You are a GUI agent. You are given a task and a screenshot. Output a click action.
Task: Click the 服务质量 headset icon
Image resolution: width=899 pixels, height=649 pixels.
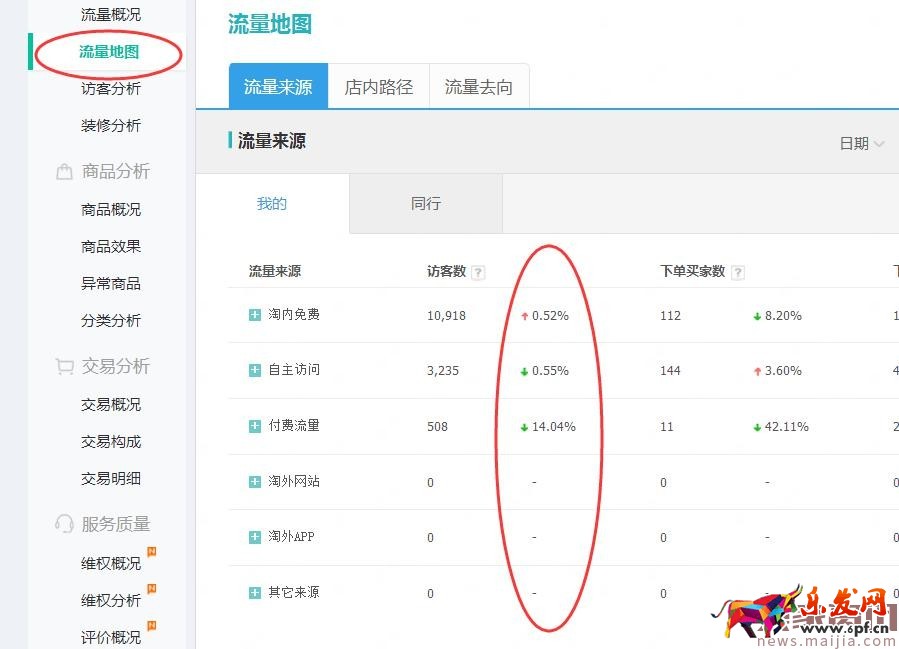click(62, 523)
